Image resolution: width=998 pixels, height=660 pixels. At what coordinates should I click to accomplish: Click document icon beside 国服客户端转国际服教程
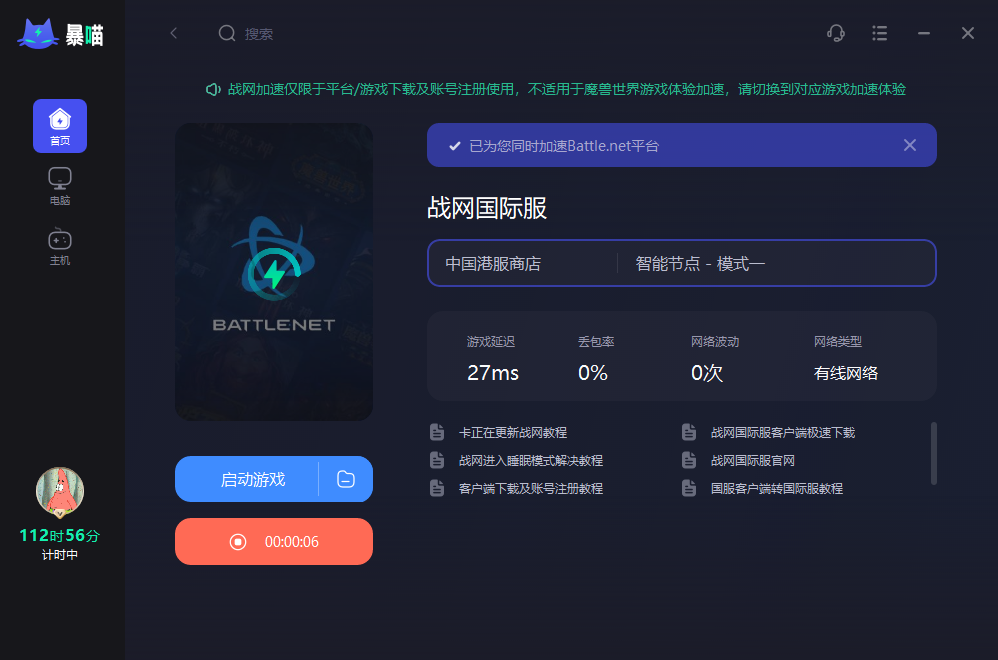click(x=689, y=488)
